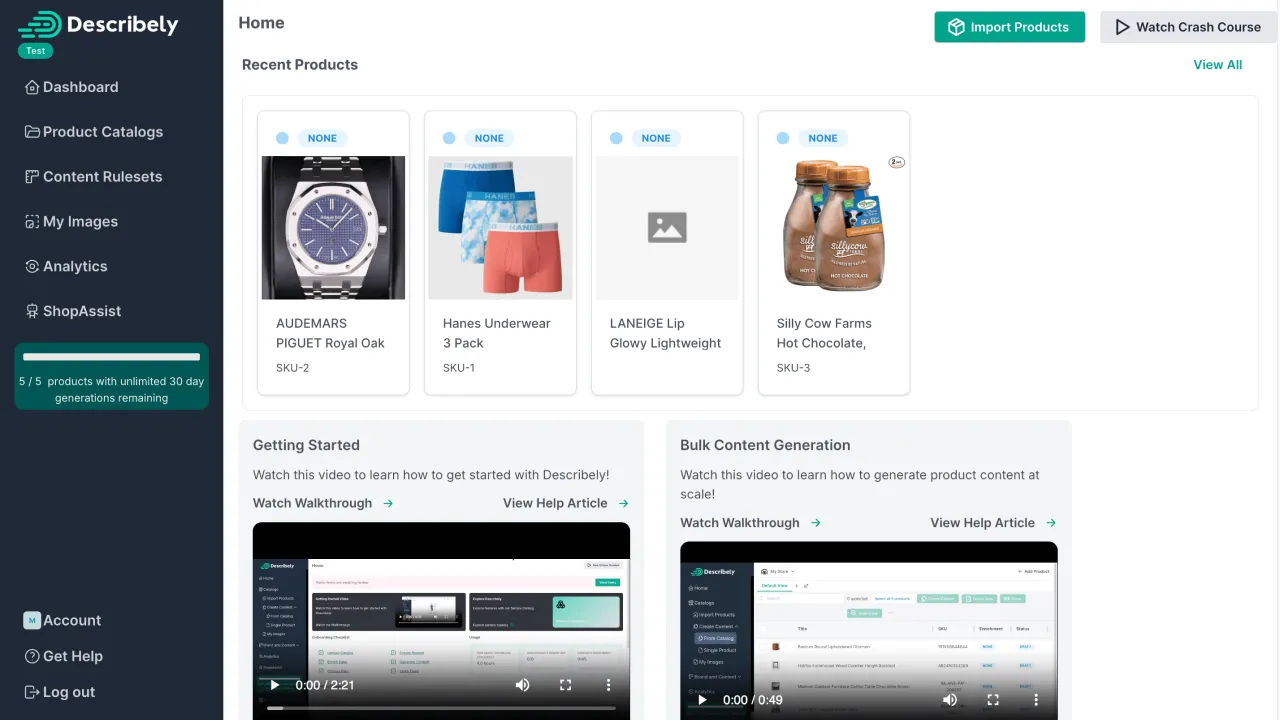Image resolution: width=1280 pixels, height=720 pixels.
Task: Click the Import Products button
Action: [x=1009, y=27]
